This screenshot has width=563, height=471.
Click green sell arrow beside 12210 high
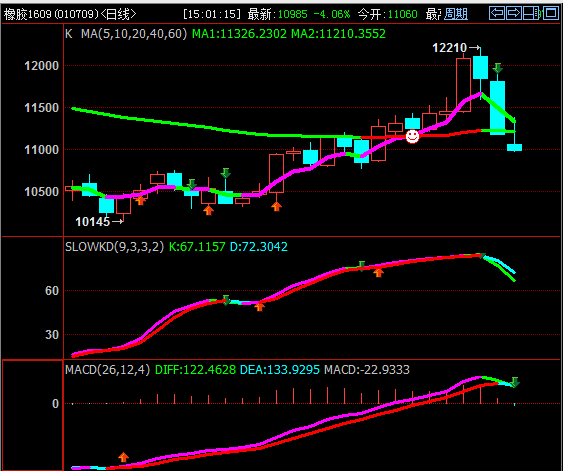[x=497, y=68]
